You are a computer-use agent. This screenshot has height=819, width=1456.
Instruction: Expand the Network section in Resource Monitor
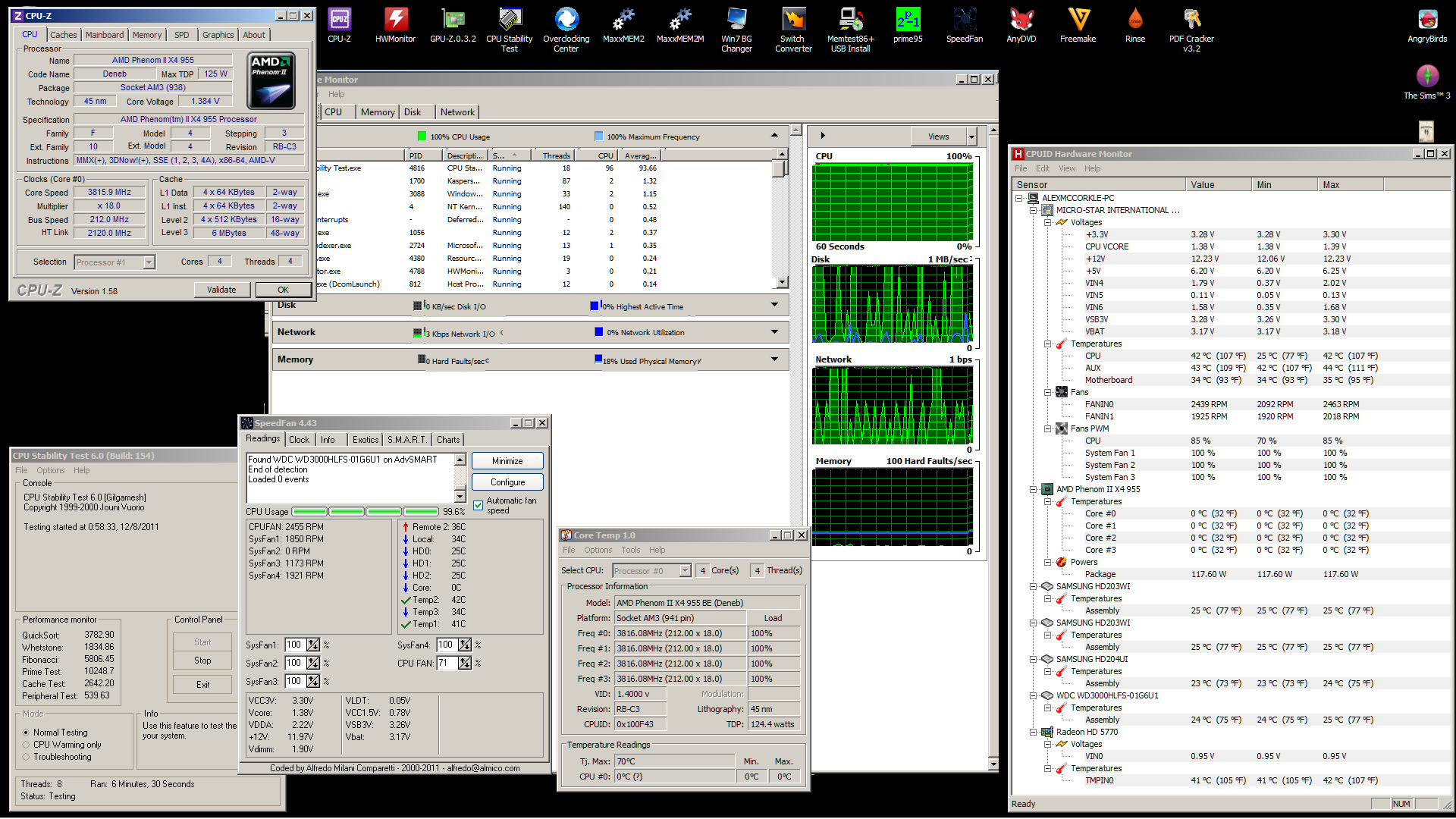point(774,332)
